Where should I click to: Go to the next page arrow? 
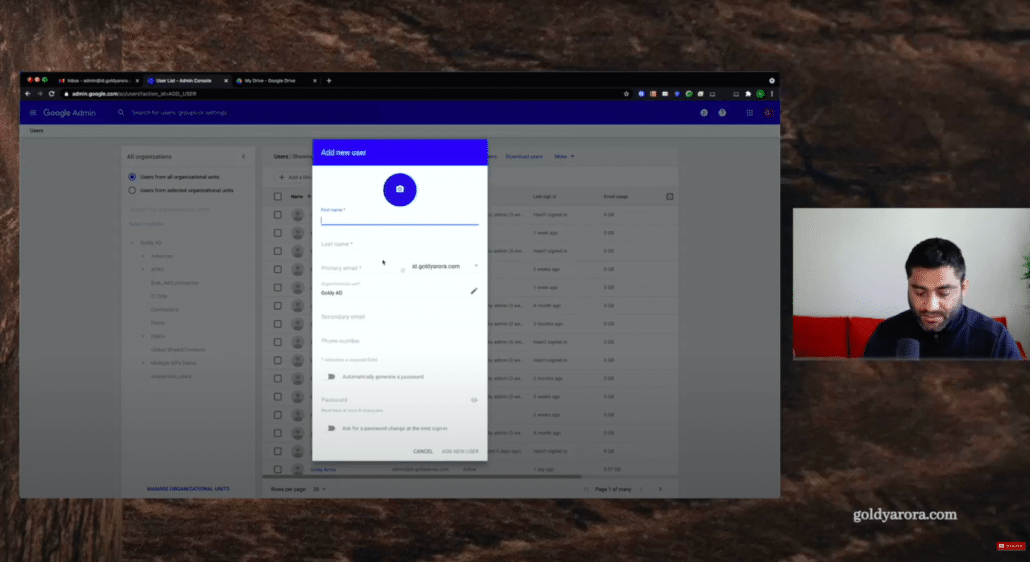coord(660,489)
